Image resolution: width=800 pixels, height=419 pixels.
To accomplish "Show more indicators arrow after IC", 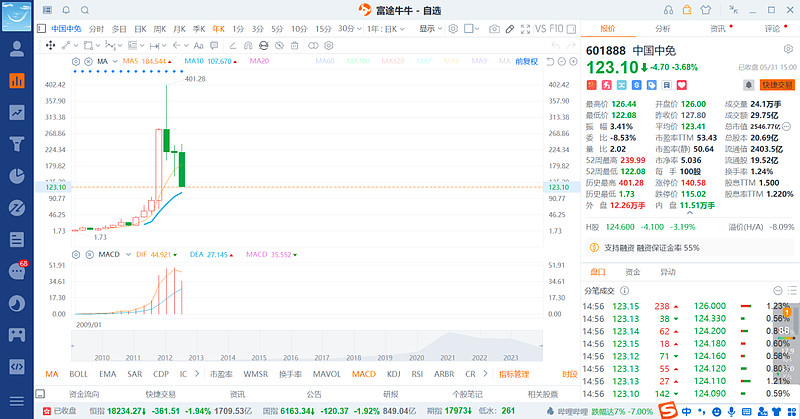I will tap(197, 374).
